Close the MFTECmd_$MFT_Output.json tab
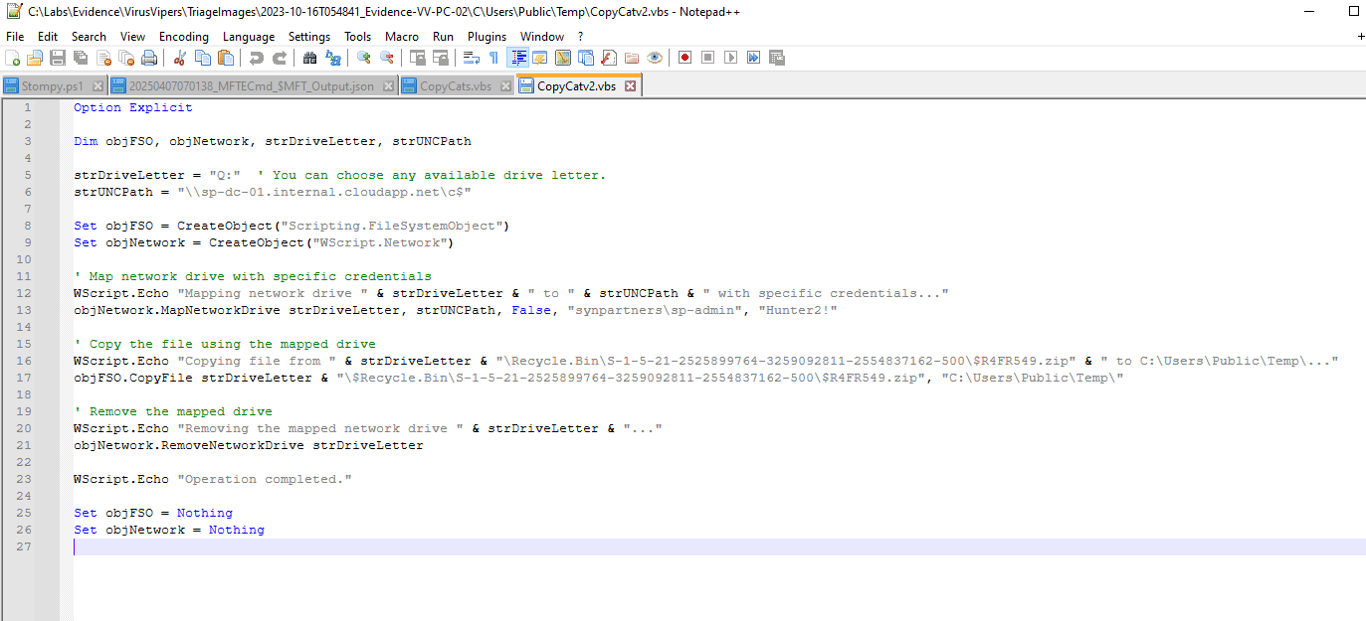Image resolution: width=1366 pixels, height=621 pixels. [x=389, y=86]
